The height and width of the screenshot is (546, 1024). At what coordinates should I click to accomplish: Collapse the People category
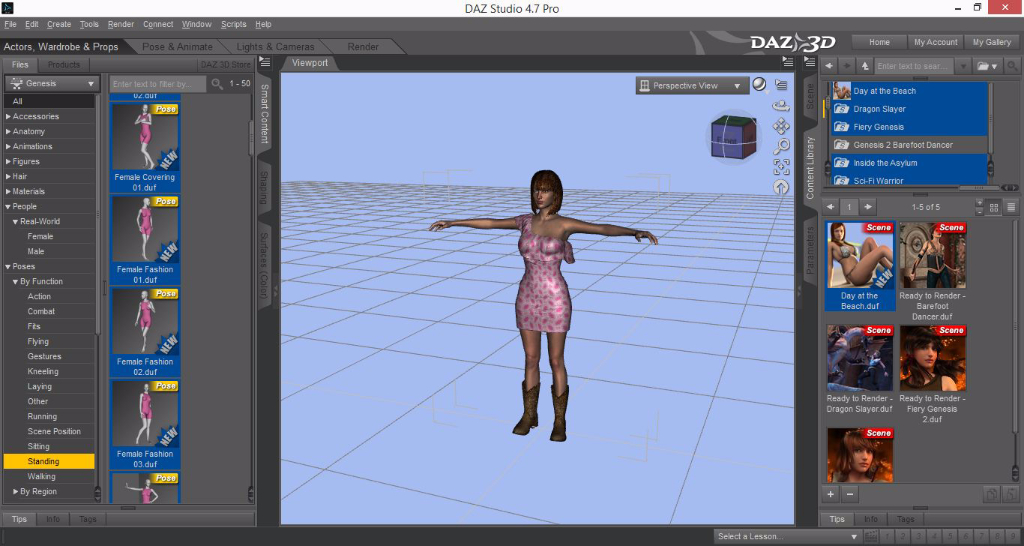[8, 206]
